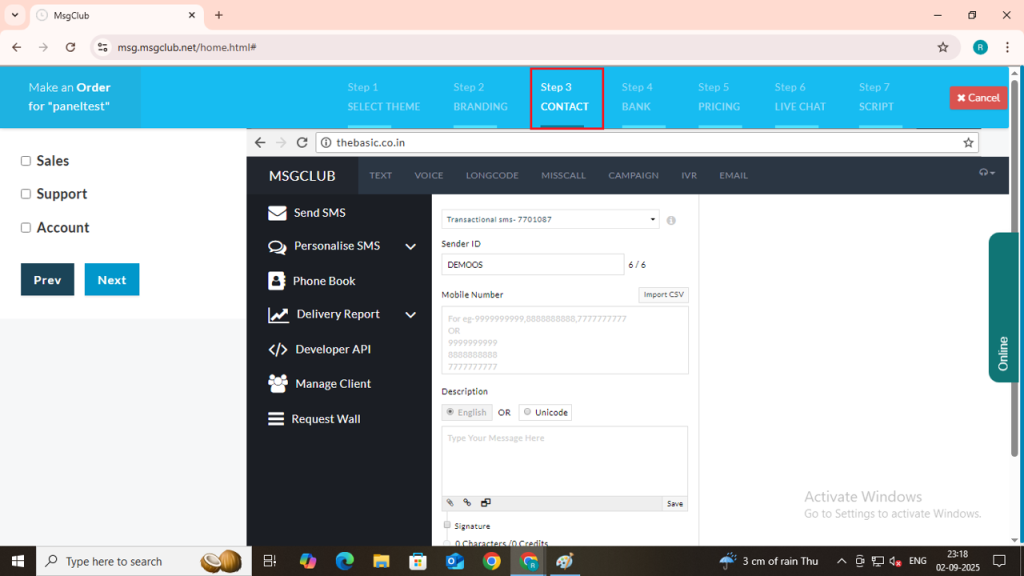1024x576 pixels.
Task: Click Save under the message box
Action: coord(675,504)
